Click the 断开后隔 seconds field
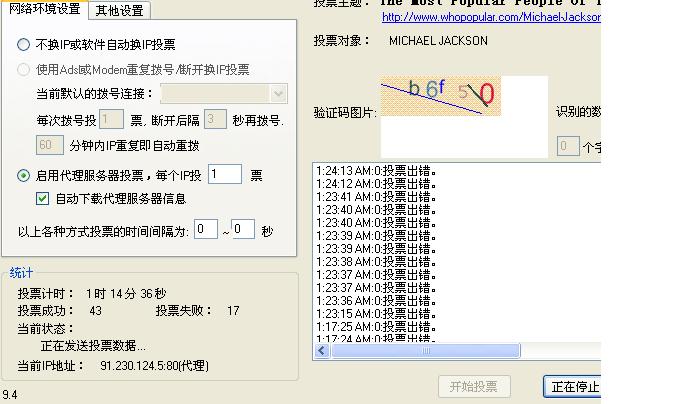Image resolution: width=683 pixels, height=404 pixels. (x=215, y=120)
